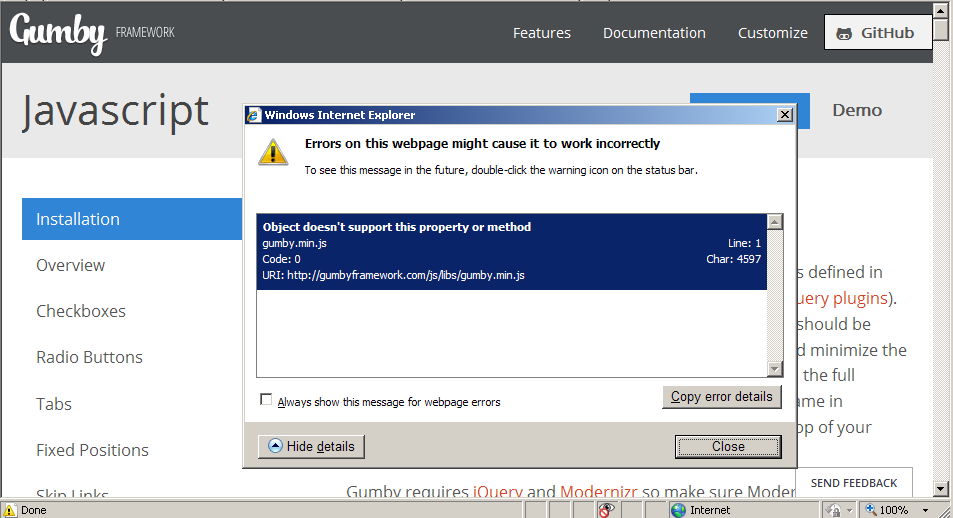Click the error list scroll-up arrow

(774, 222)
